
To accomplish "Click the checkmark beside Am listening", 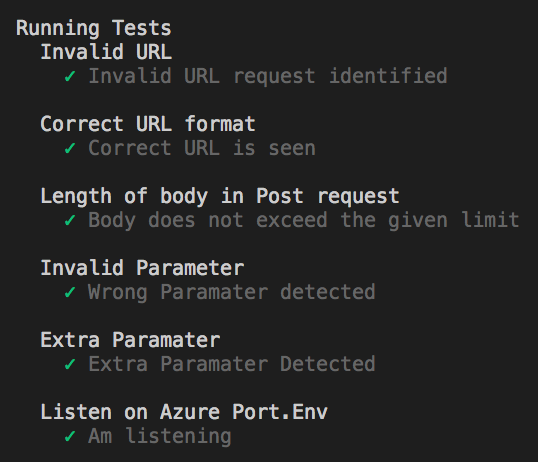I will pos(70,436).
